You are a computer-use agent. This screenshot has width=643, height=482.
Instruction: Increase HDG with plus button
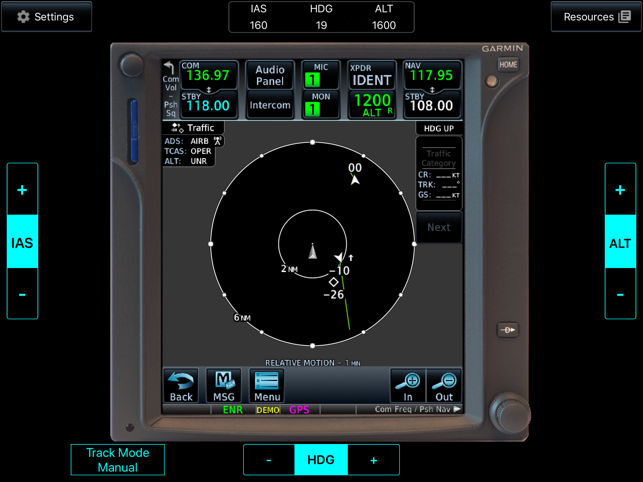click(x=374, y=460)
